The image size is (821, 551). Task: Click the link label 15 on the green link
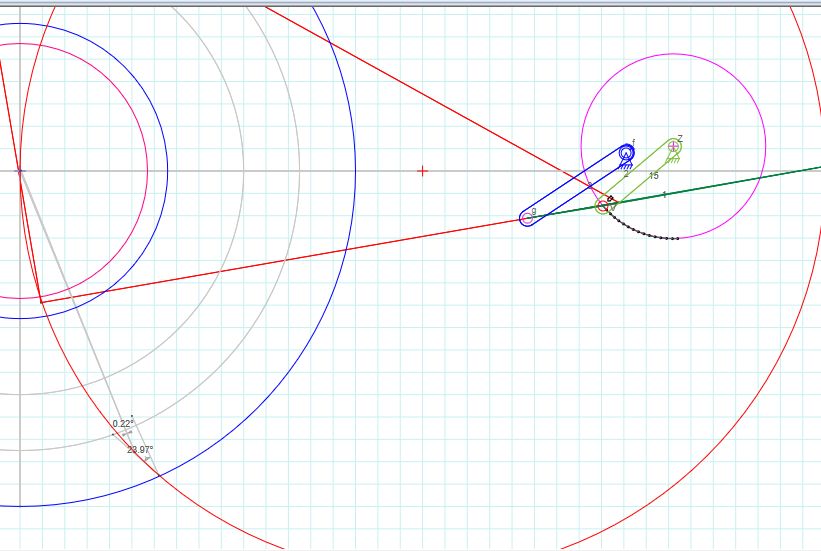point(654,176)
